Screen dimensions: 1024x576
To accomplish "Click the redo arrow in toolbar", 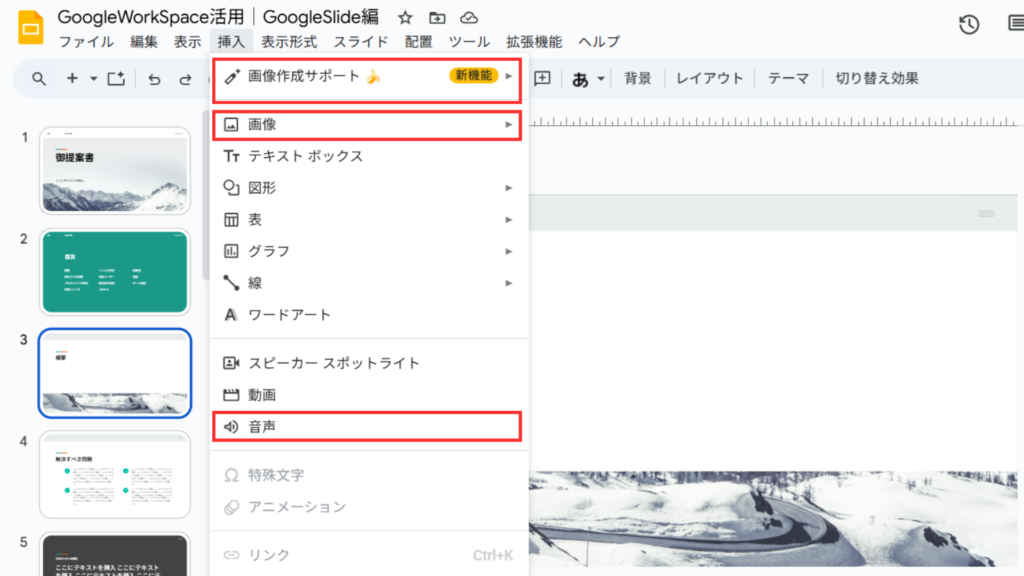I will [185, 79].
